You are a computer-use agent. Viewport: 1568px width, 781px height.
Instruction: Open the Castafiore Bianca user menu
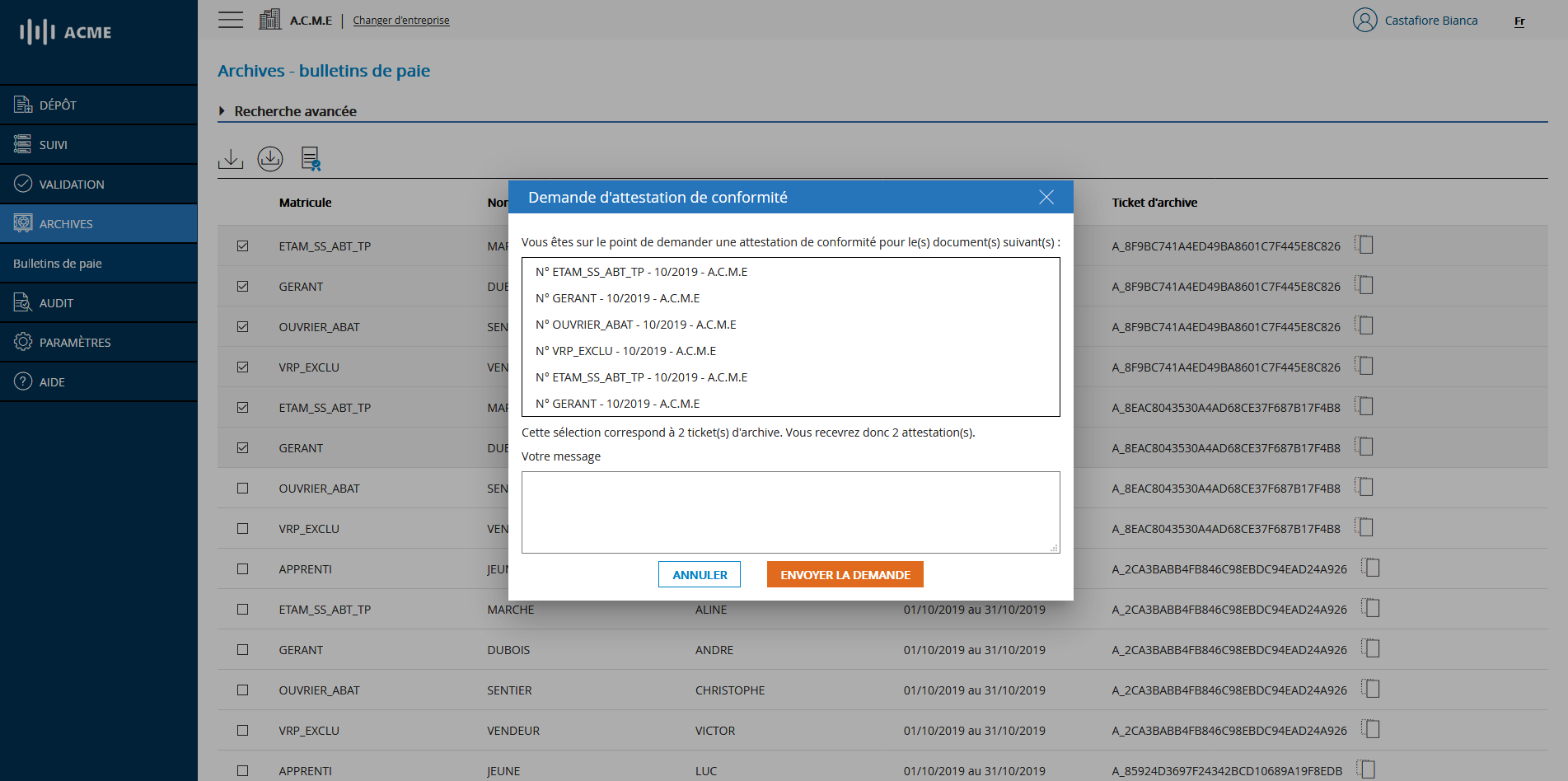pyautogui.click(x=1430, y=21)
